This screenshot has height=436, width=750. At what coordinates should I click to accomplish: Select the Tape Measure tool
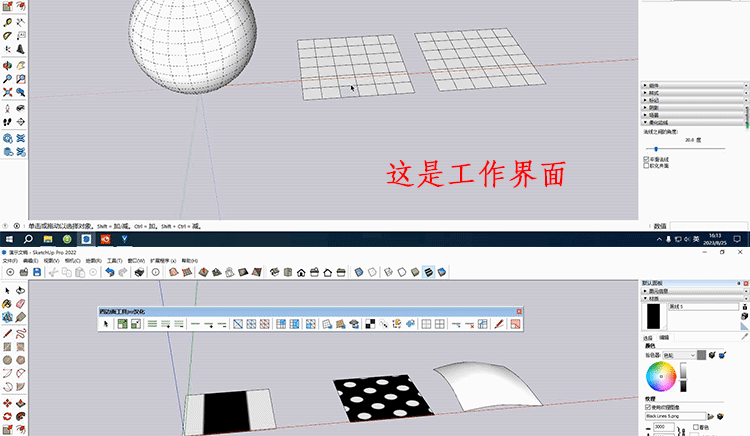point(7,22)
